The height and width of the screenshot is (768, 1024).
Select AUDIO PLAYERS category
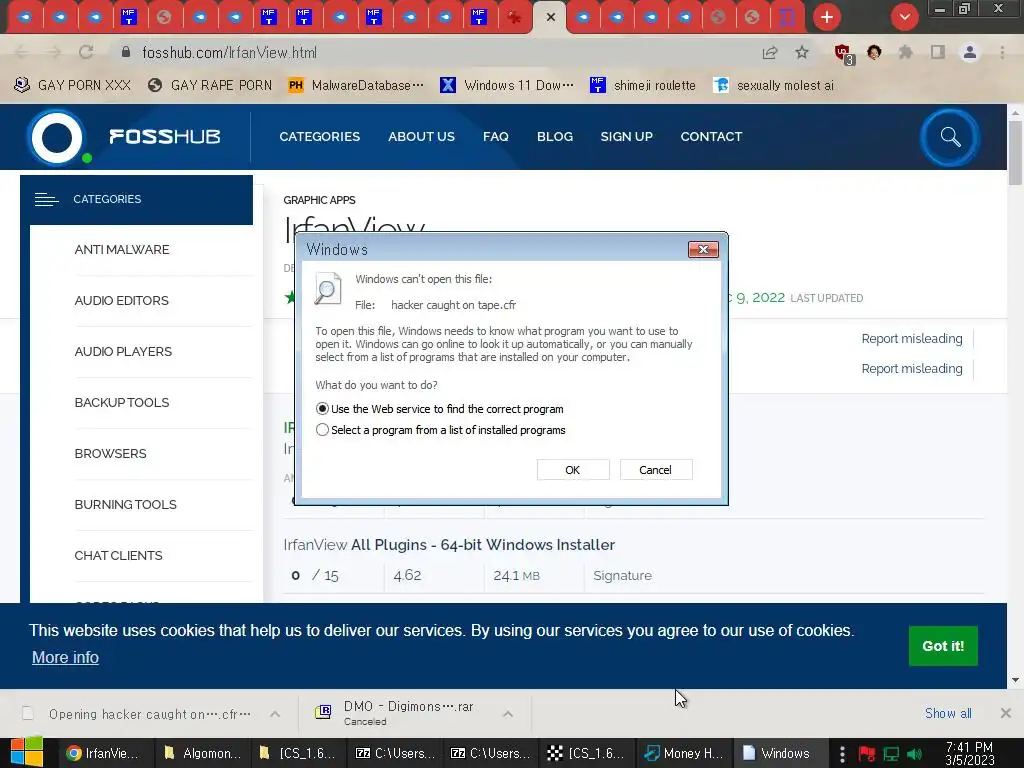(123, 351)
